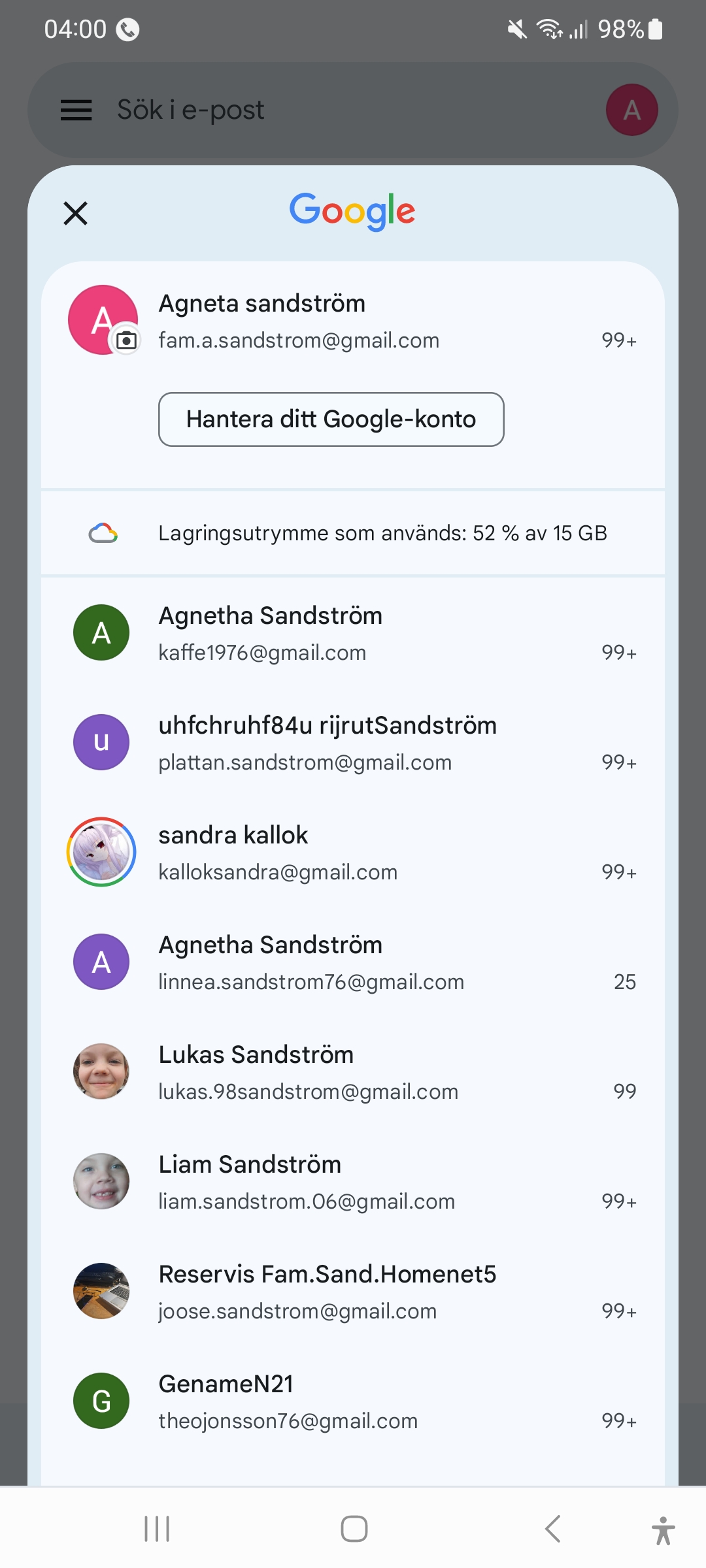Tap the green G avatar for GenameN21

(101, 1401)
